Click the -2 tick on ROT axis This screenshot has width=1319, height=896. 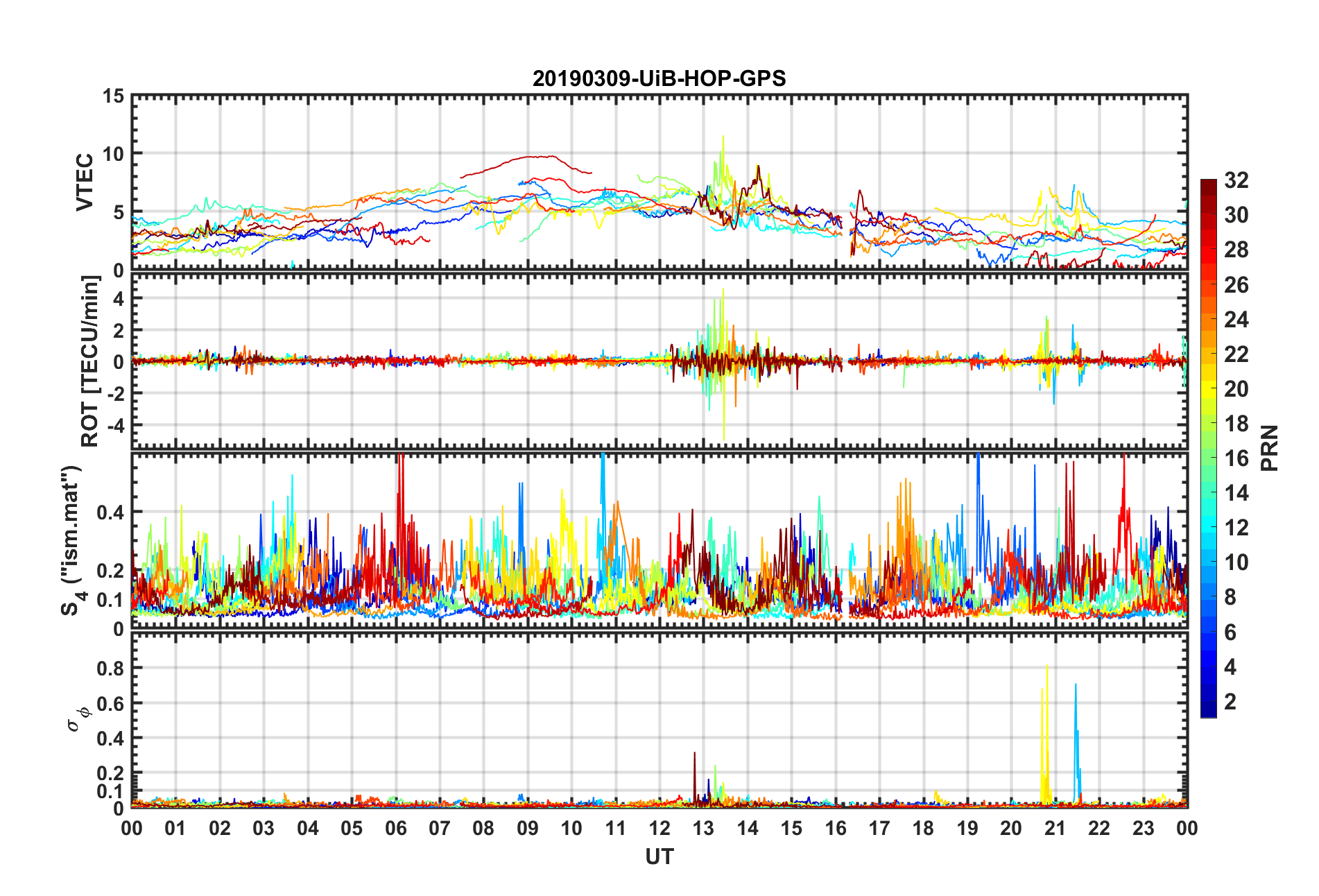pyautogui.click(x=115, y=393)
